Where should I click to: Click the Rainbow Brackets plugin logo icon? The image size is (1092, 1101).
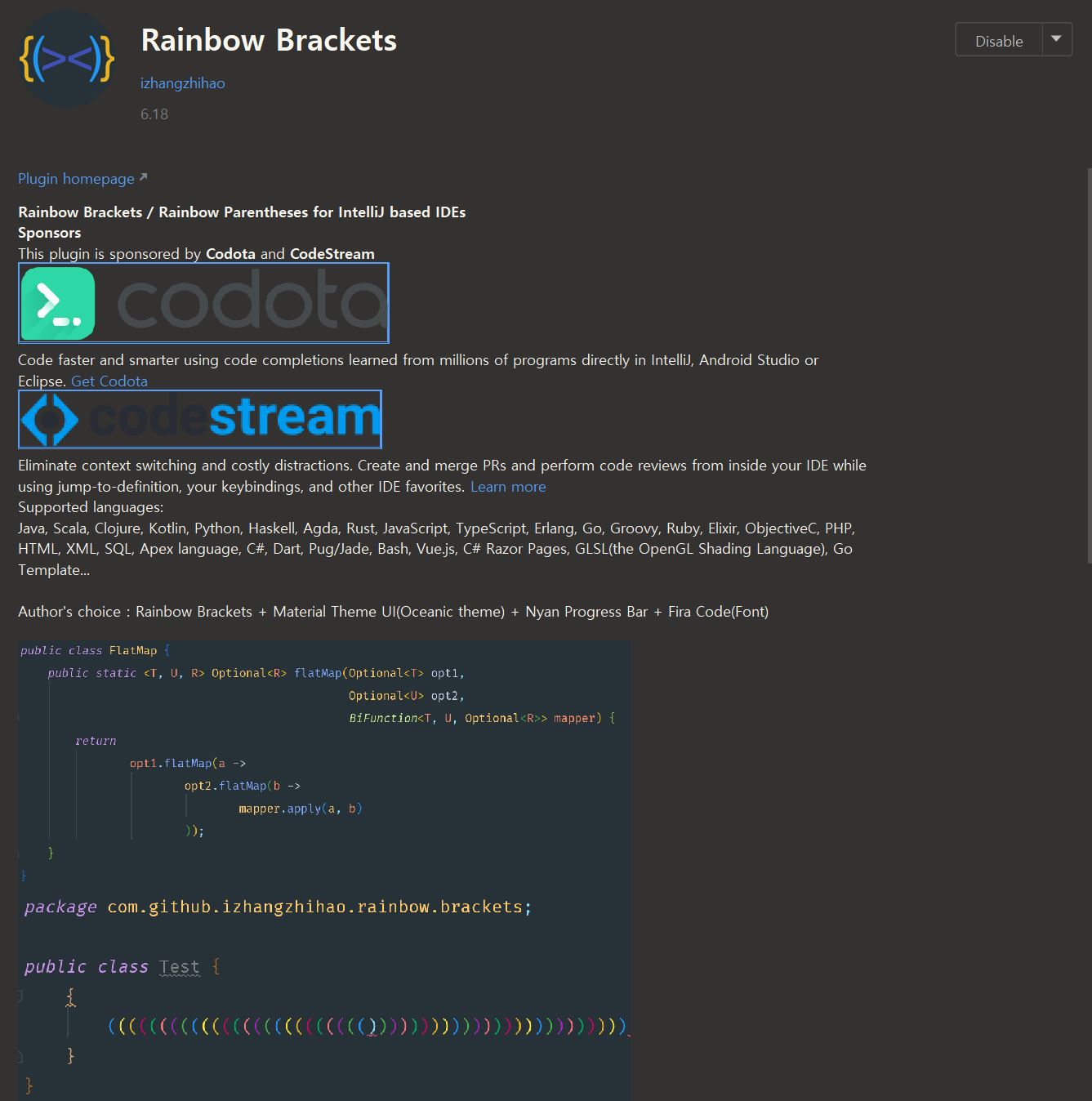tap(67, 59)
